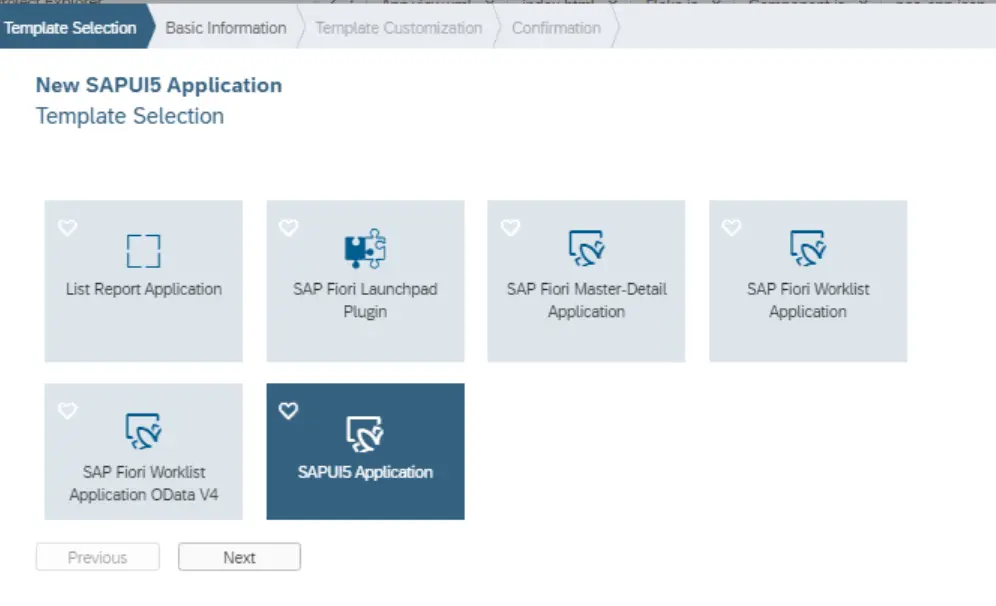Screen dimensions: 996x606
Task: Favorite the SAP Fiori Worklist Application tile
Action: 731,228
